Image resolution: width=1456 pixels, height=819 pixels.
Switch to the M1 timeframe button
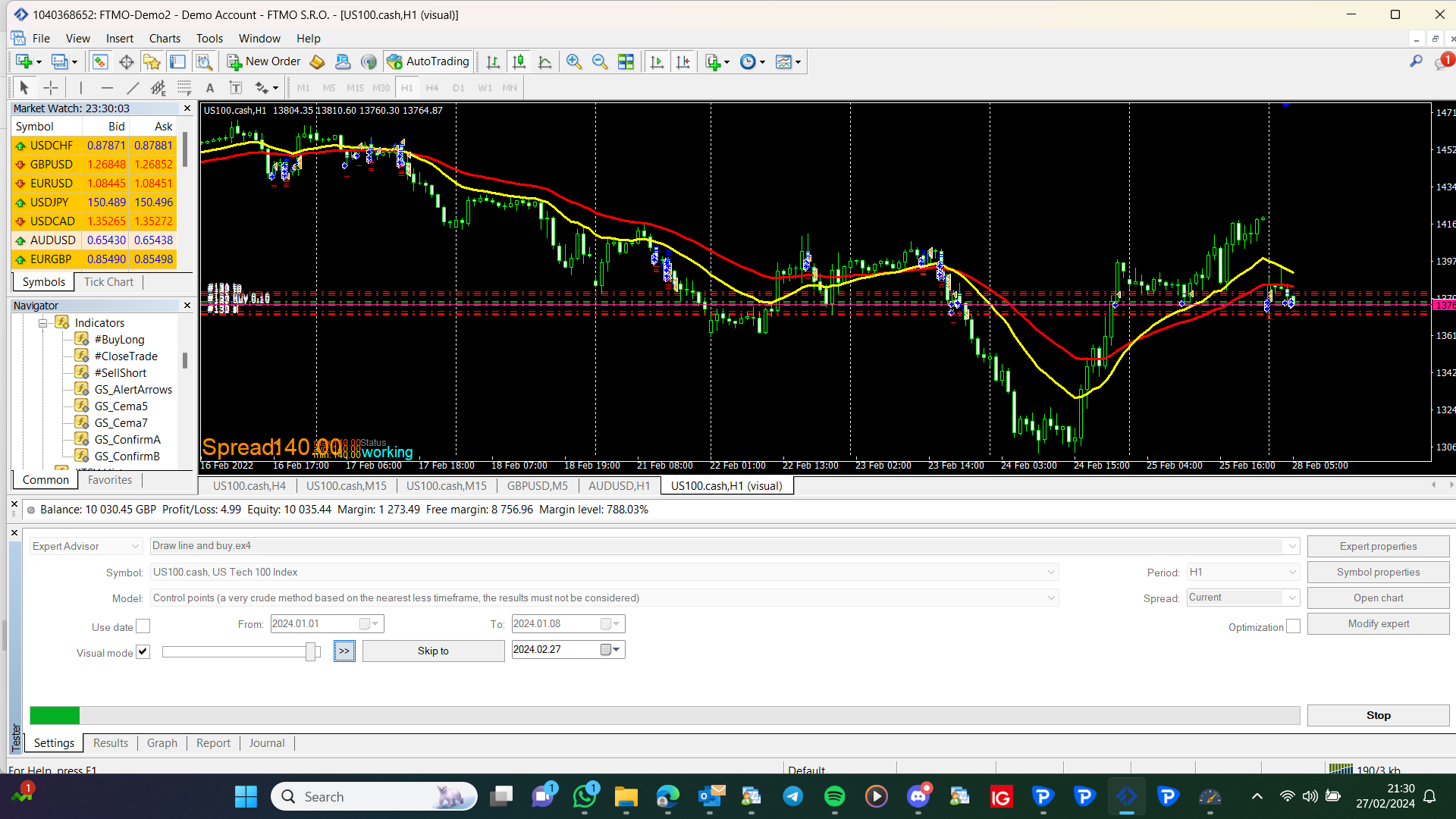303,88
